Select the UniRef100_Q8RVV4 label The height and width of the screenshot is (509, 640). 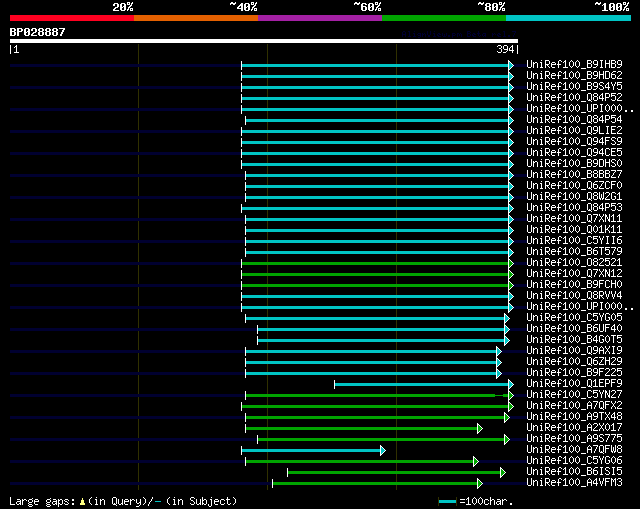pos(574,296)
